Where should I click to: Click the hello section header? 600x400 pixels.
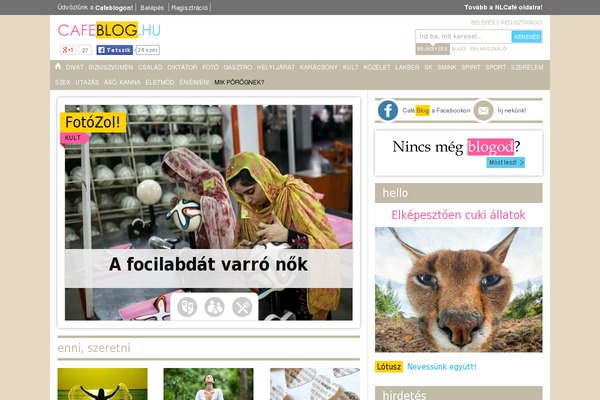pyautogui.click(x=458, y=193)
